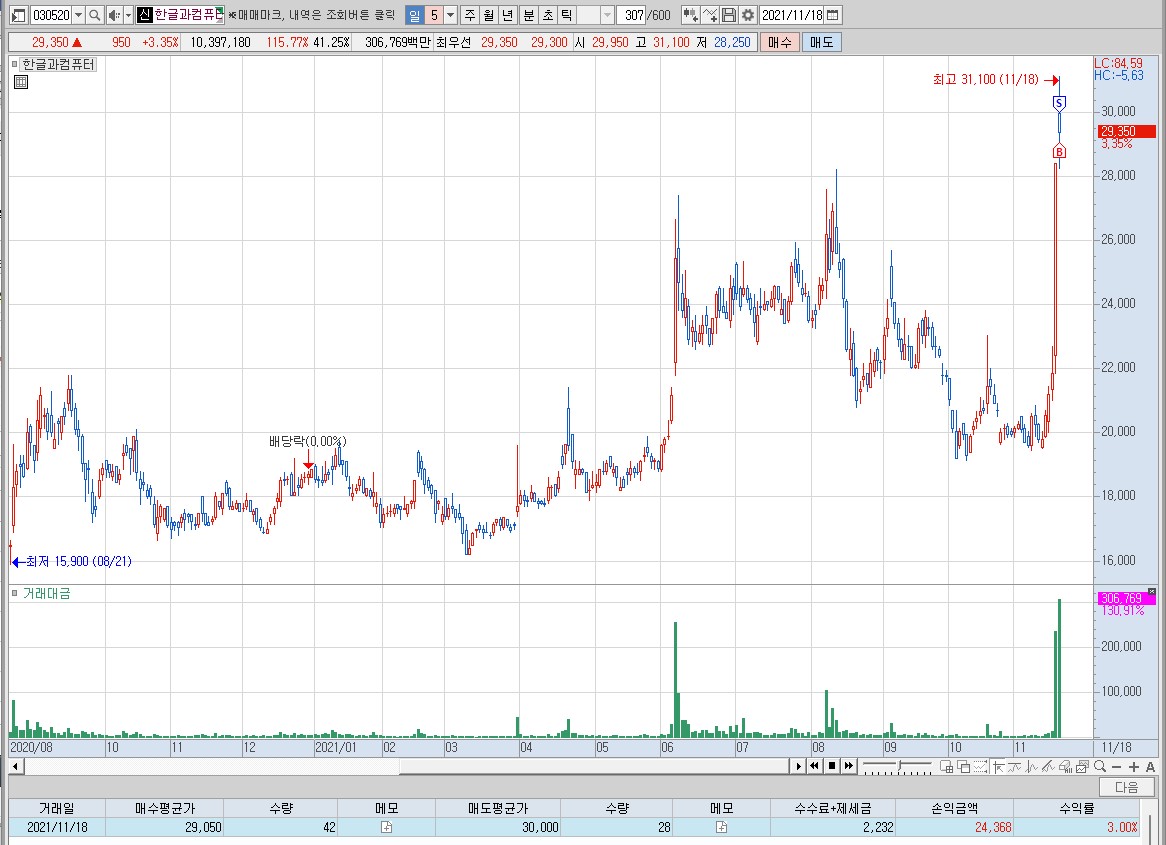Click the period value 5 button
Viewport: 1166px width, 845px height.
[x=434, y=15]
